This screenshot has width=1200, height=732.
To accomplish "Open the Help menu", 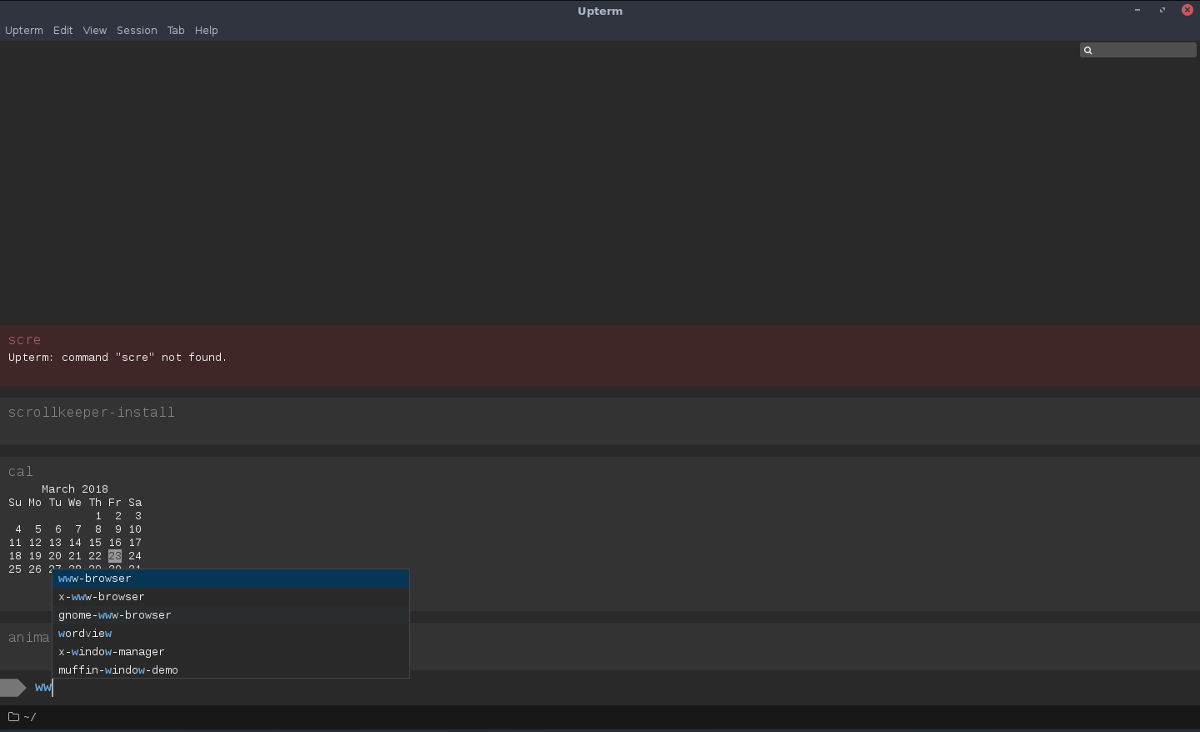I will [x=206, y=30].
